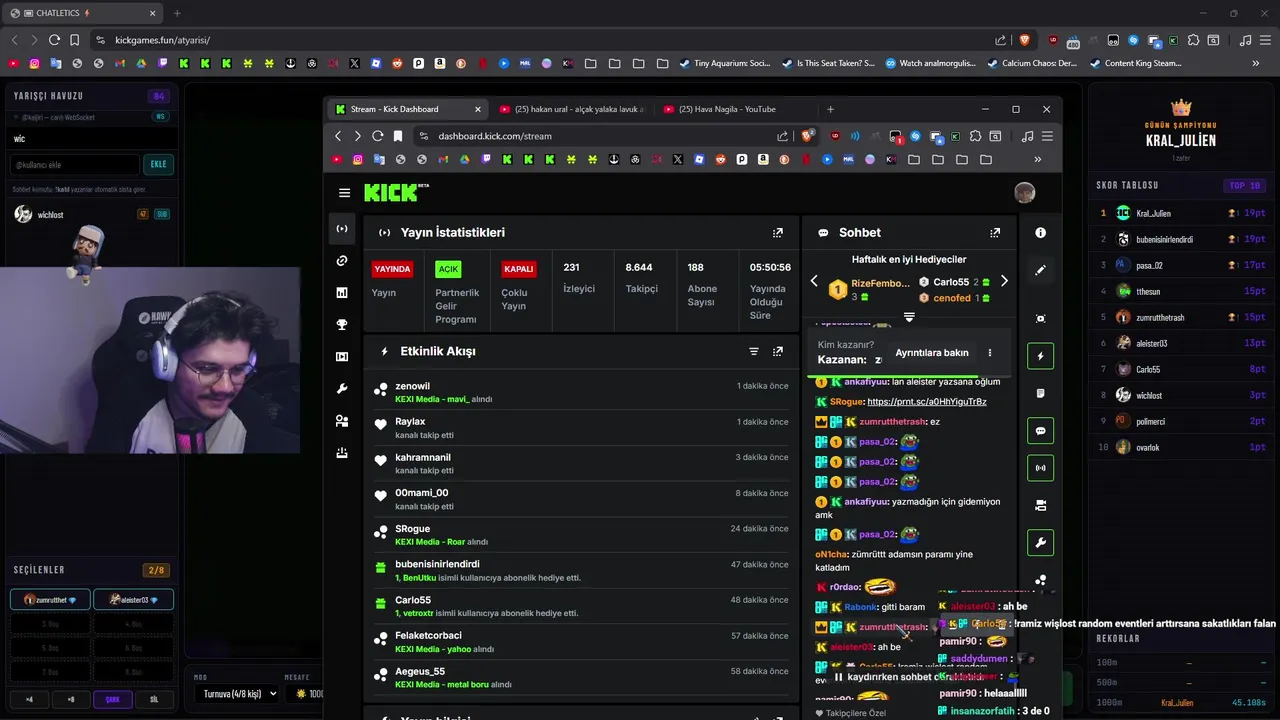Viewport: 1280px width, 720px height.
Task: Click the wichlost racer in the pool
Action: tap(92, 214)
